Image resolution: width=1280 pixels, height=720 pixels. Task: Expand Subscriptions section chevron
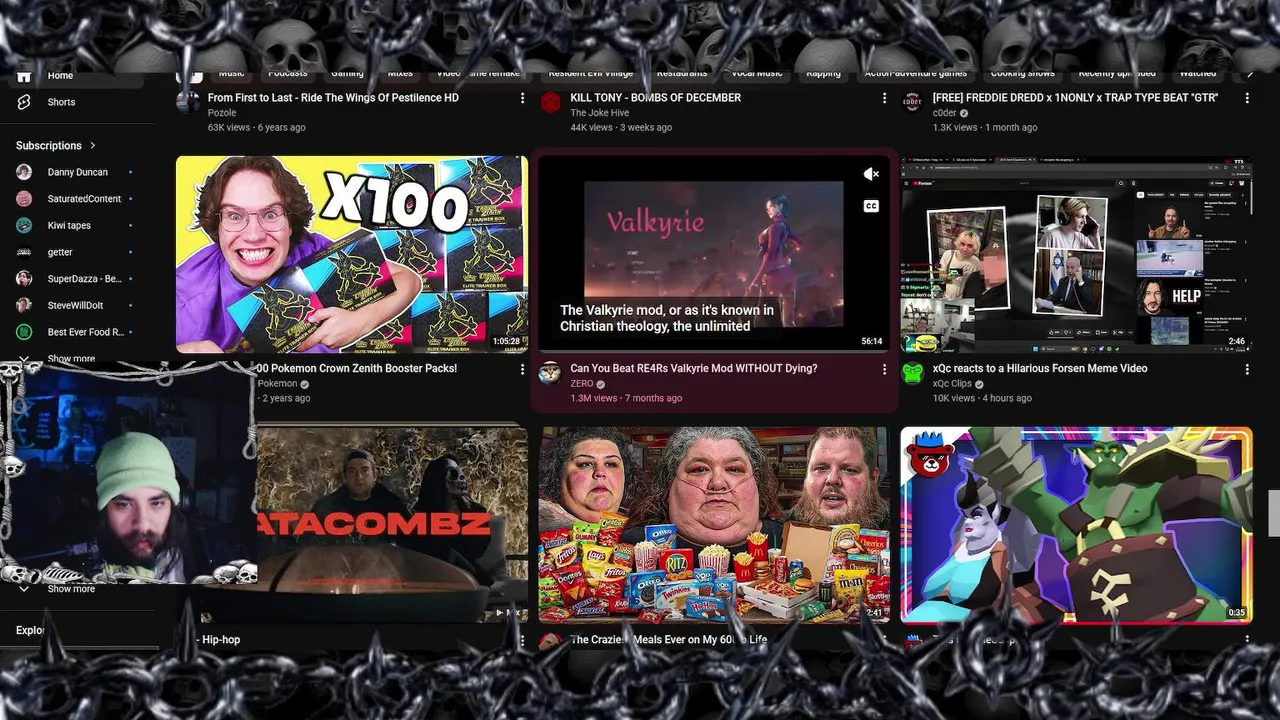click(93, 146)
